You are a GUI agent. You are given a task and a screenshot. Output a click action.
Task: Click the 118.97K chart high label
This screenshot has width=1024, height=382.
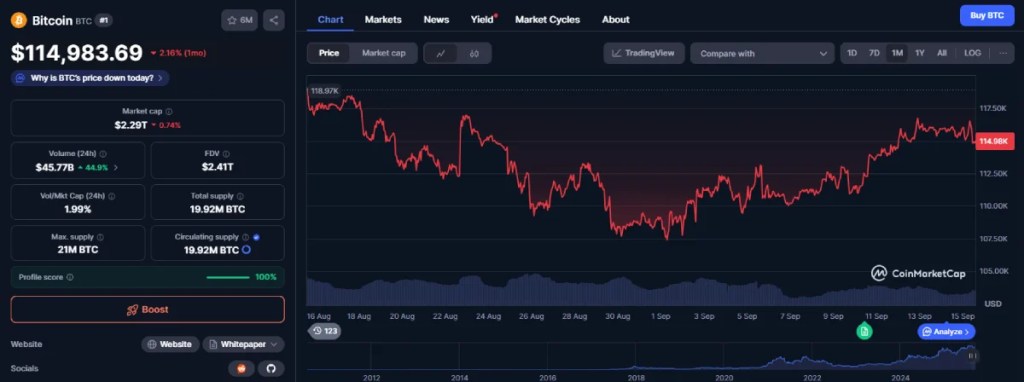[325, 91]
